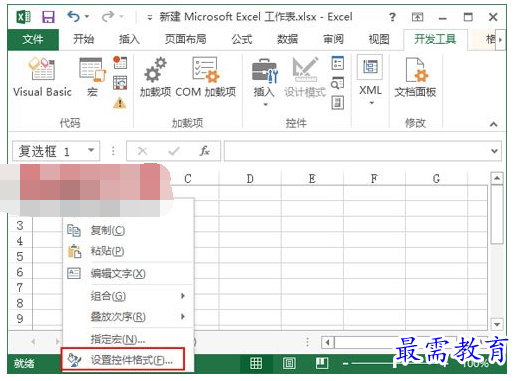This screenshot has width=517, height=381.
Task: Select row 5 header
Action: pyautogui.click(x=20, y=256)
